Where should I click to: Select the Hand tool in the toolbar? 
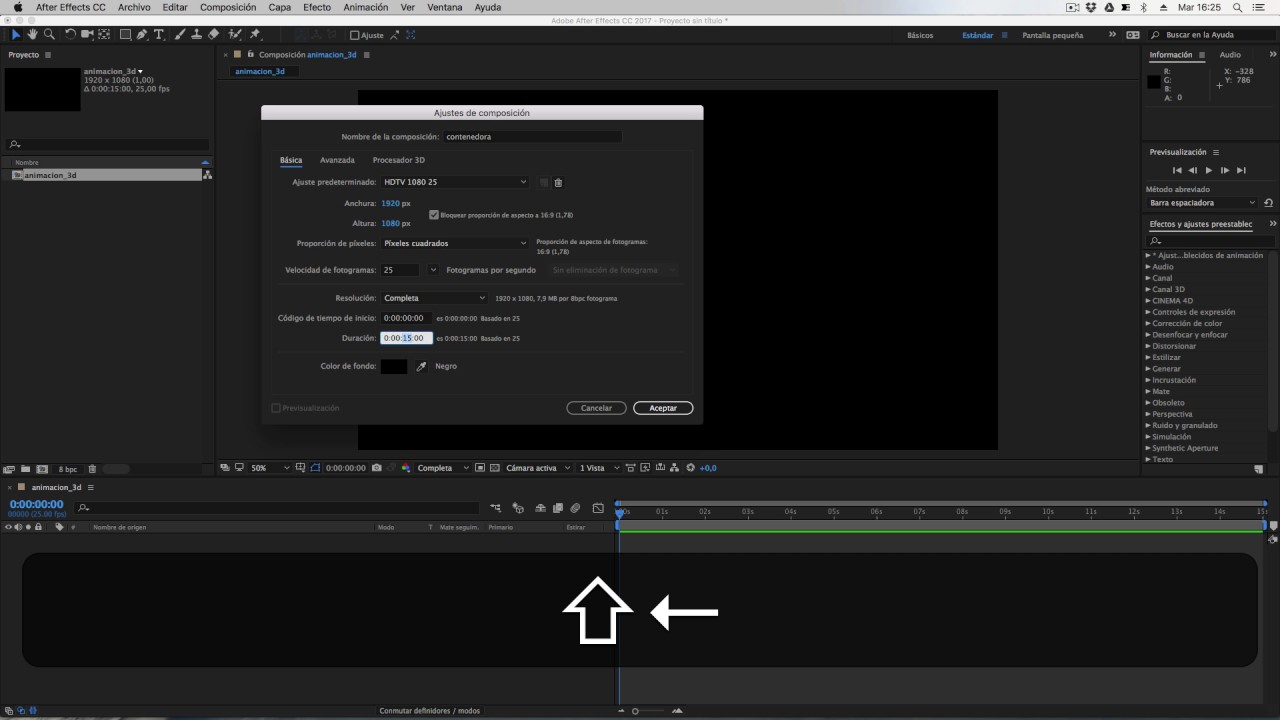[32, 35]
